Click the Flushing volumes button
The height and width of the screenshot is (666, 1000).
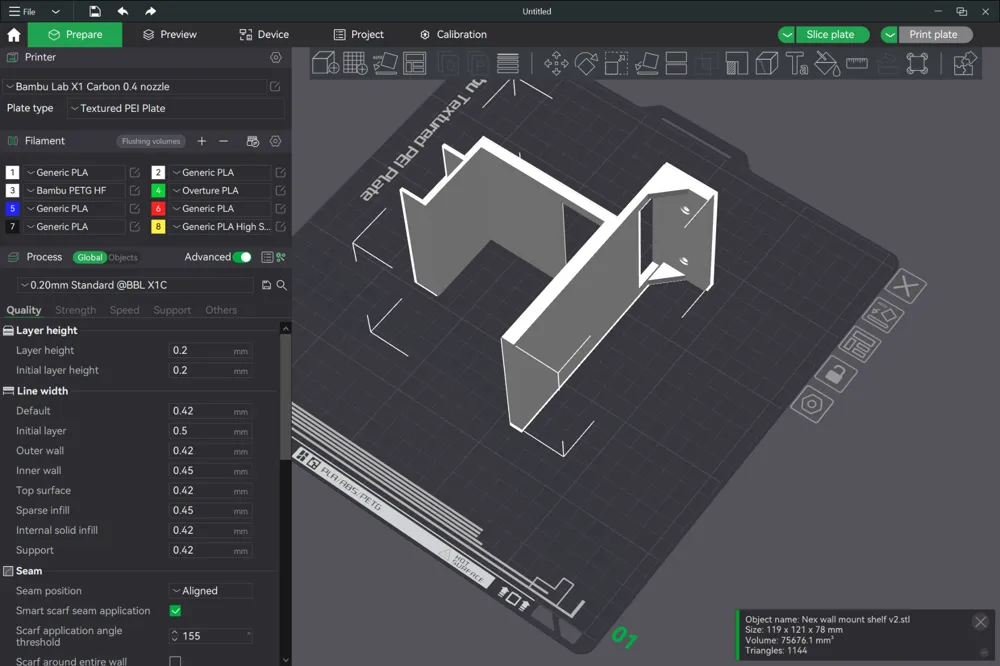click(151, 141)
